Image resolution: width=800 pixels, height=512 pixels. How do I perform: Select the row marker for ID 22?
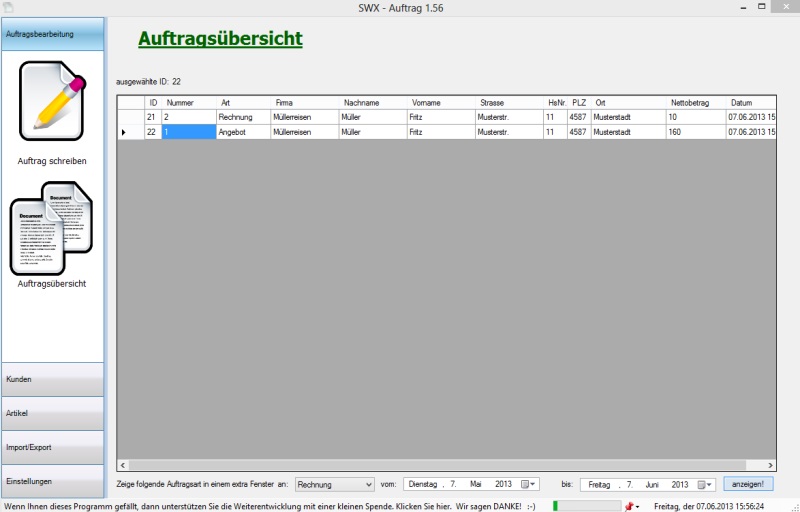tap(124, 132)
